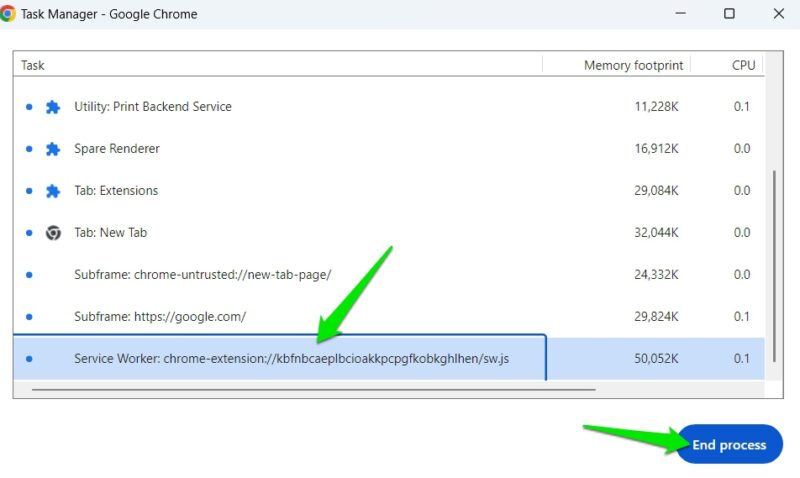Select Subframe https://google.com/ row
The width and height of the screenshot is (800, 478).
coord(389,316)
